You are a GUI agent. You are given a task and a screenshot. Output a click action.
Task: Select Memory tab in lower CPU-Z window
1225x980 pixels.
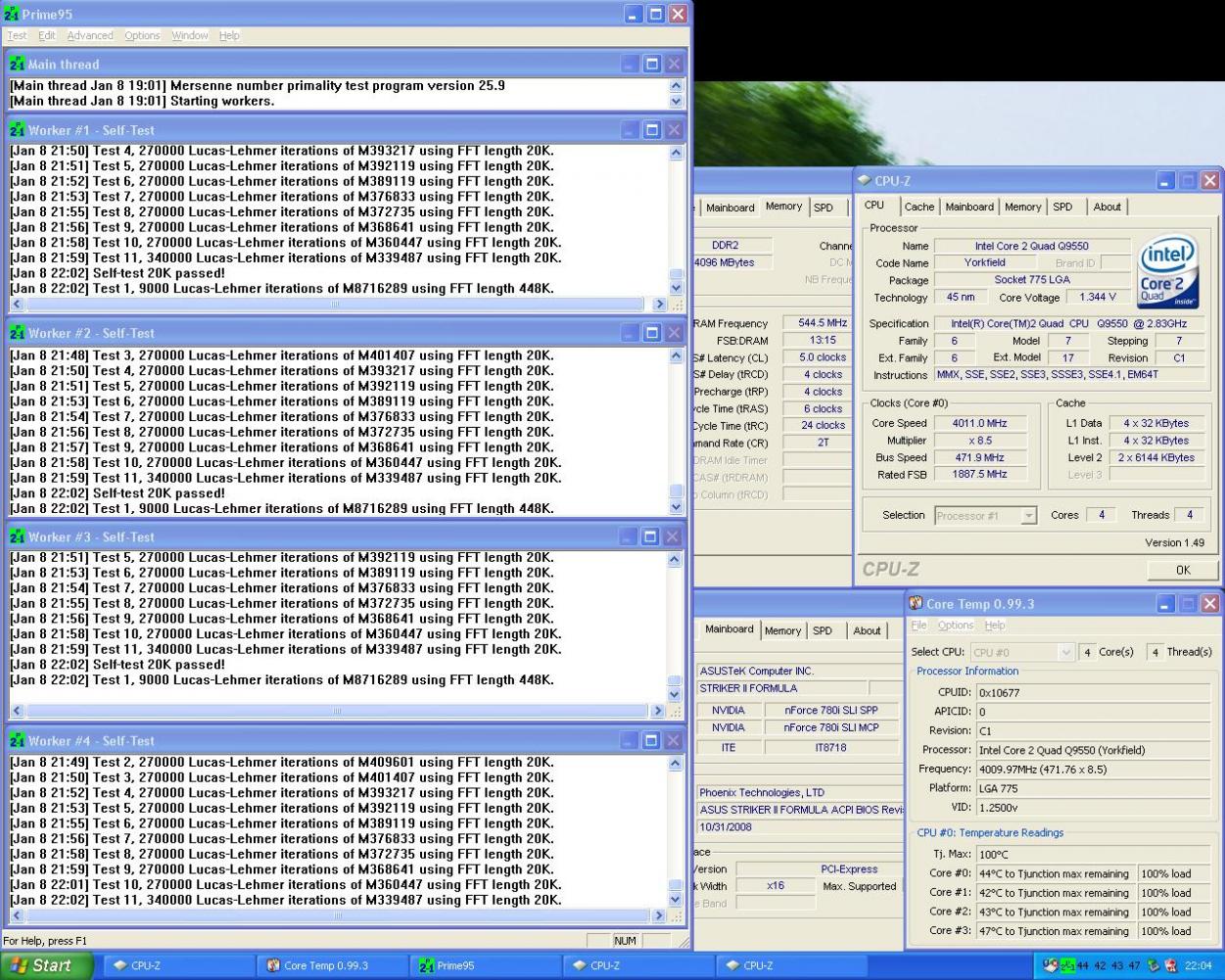tap(782, 630)
